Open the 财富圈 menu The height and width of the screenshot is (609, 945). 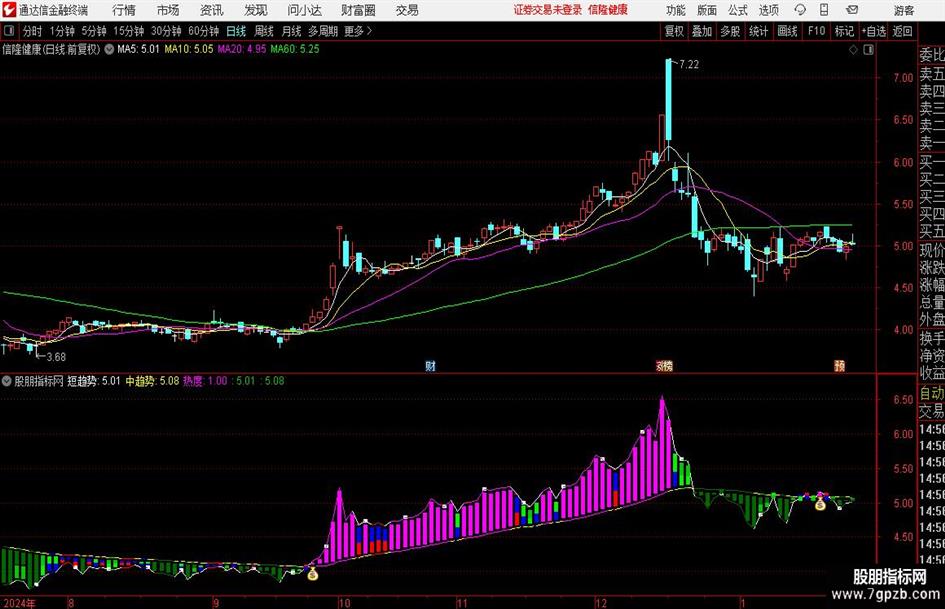(359, 10)
